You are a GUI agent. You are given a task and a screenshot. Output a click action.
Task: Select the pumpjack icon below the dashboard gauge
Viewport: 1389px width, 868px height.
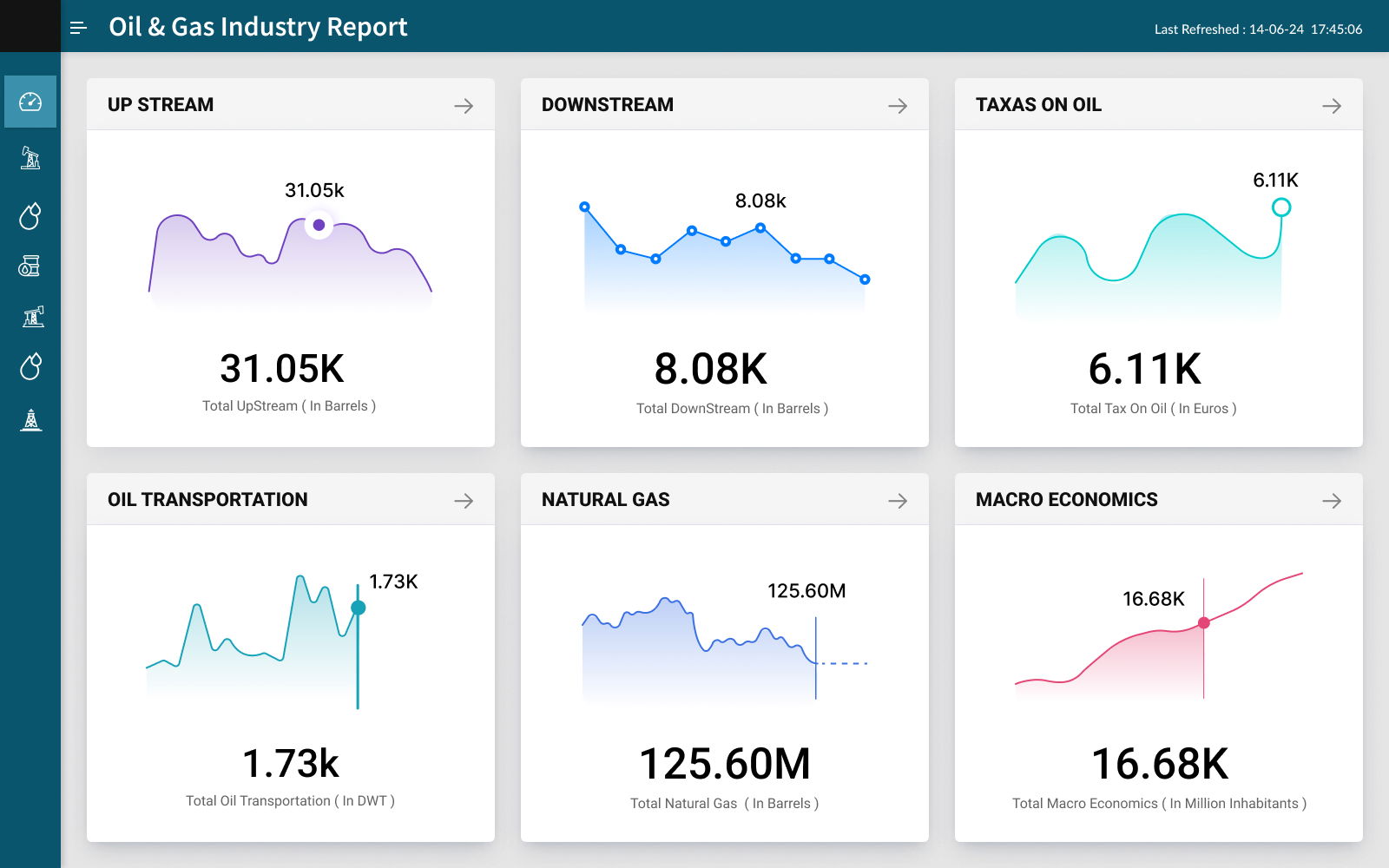(30, 157)
